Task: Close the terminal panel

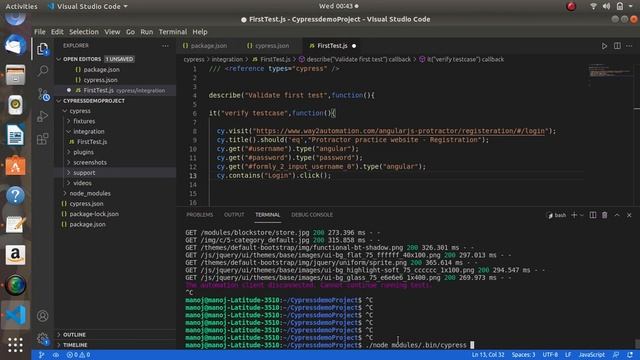Action: (629, 215)
